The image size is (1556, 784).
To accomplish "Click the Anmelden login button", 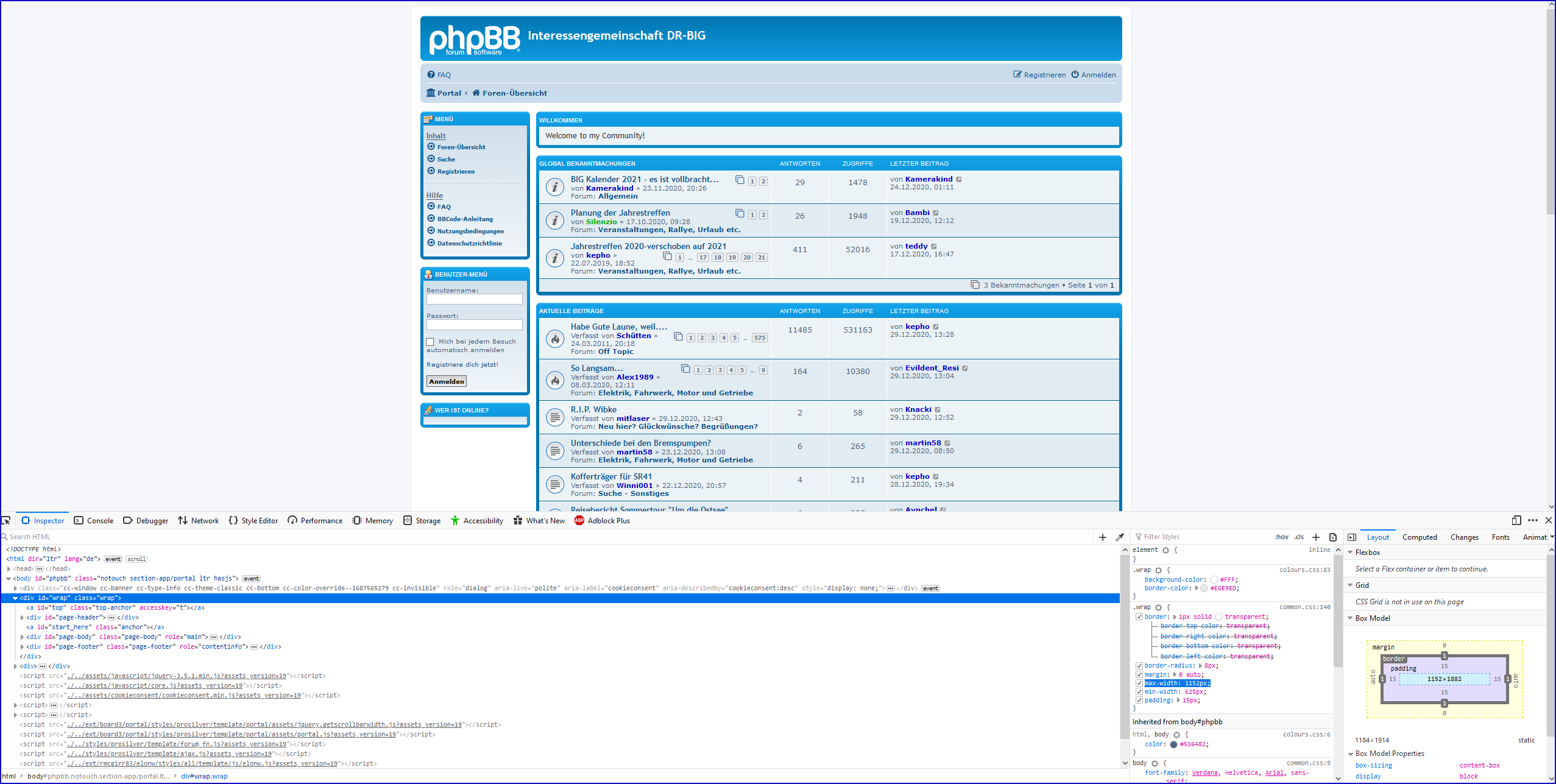I will coord(447,381).
